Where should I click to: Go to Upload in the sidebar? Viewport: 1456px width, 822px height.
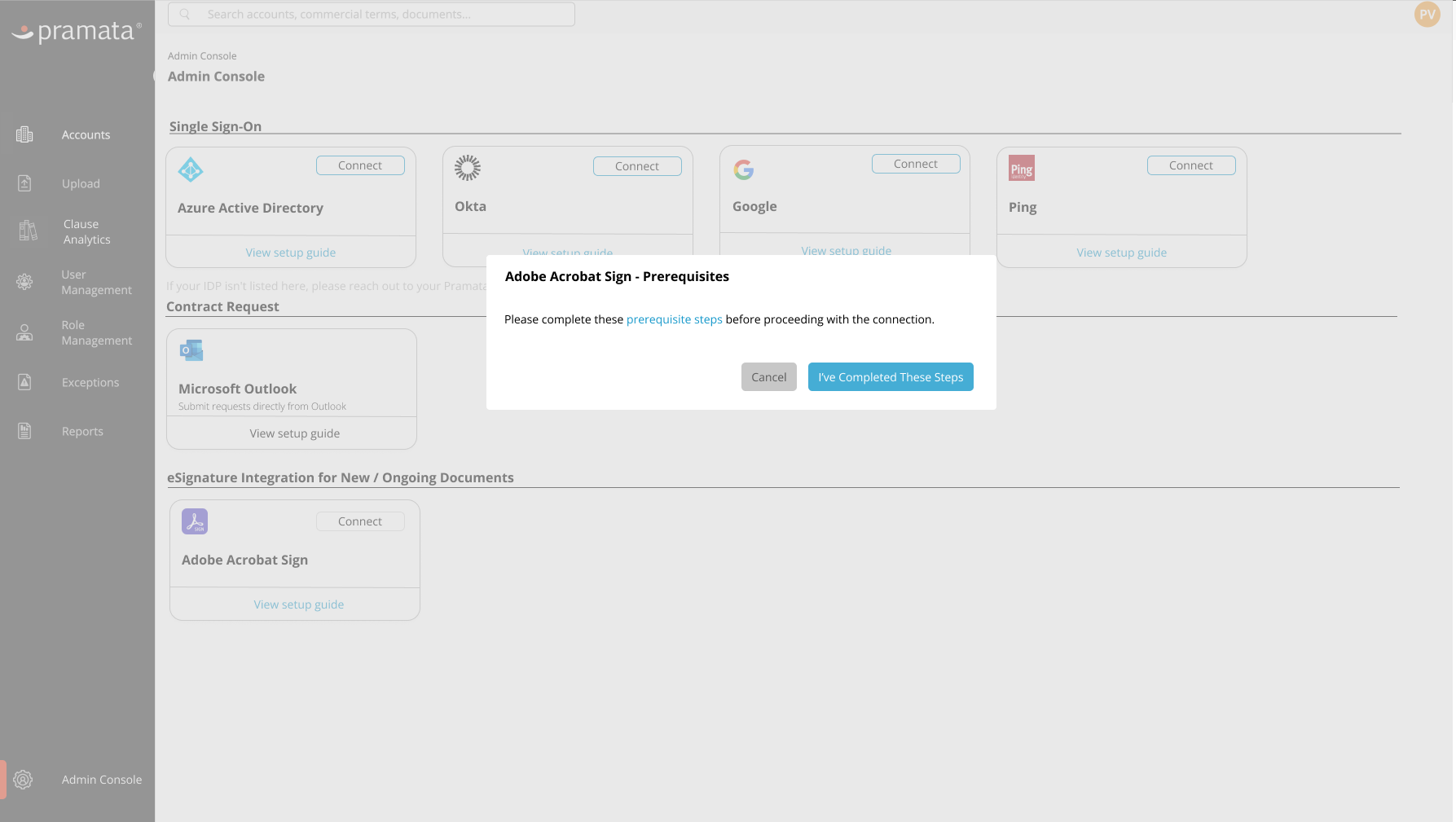(x=81, y=183)
